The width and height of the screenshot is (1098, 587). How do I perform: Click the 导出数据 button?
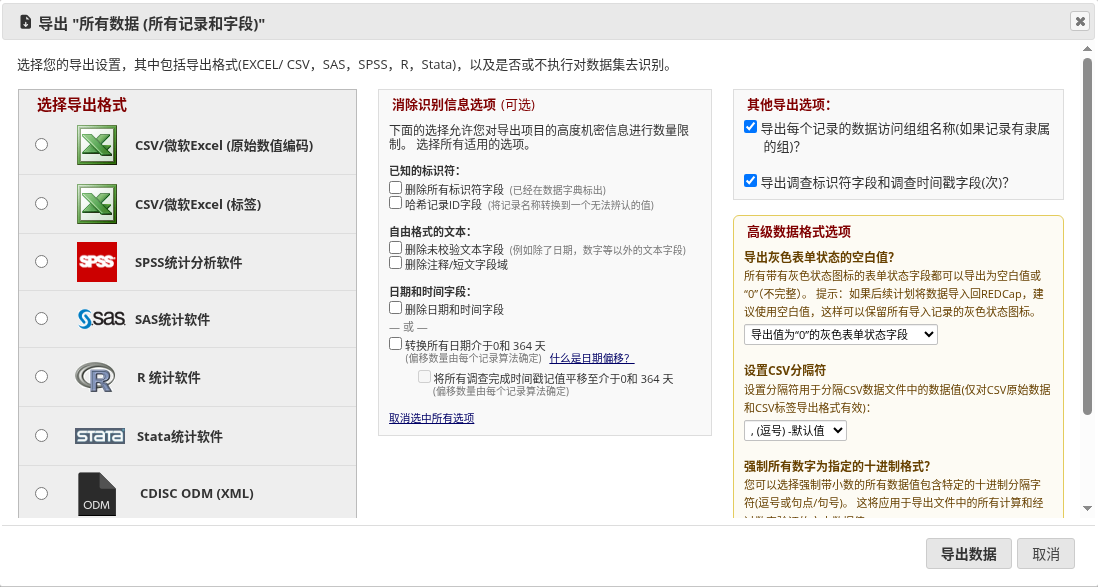point(968,554)
